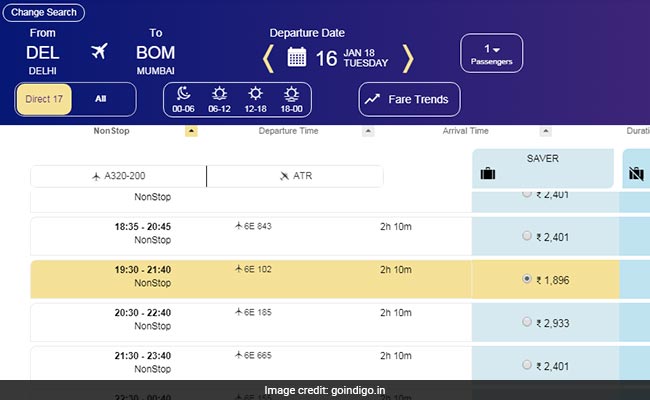Select ₹2,933 fare for flight 6E 185

tap(527, 322)
